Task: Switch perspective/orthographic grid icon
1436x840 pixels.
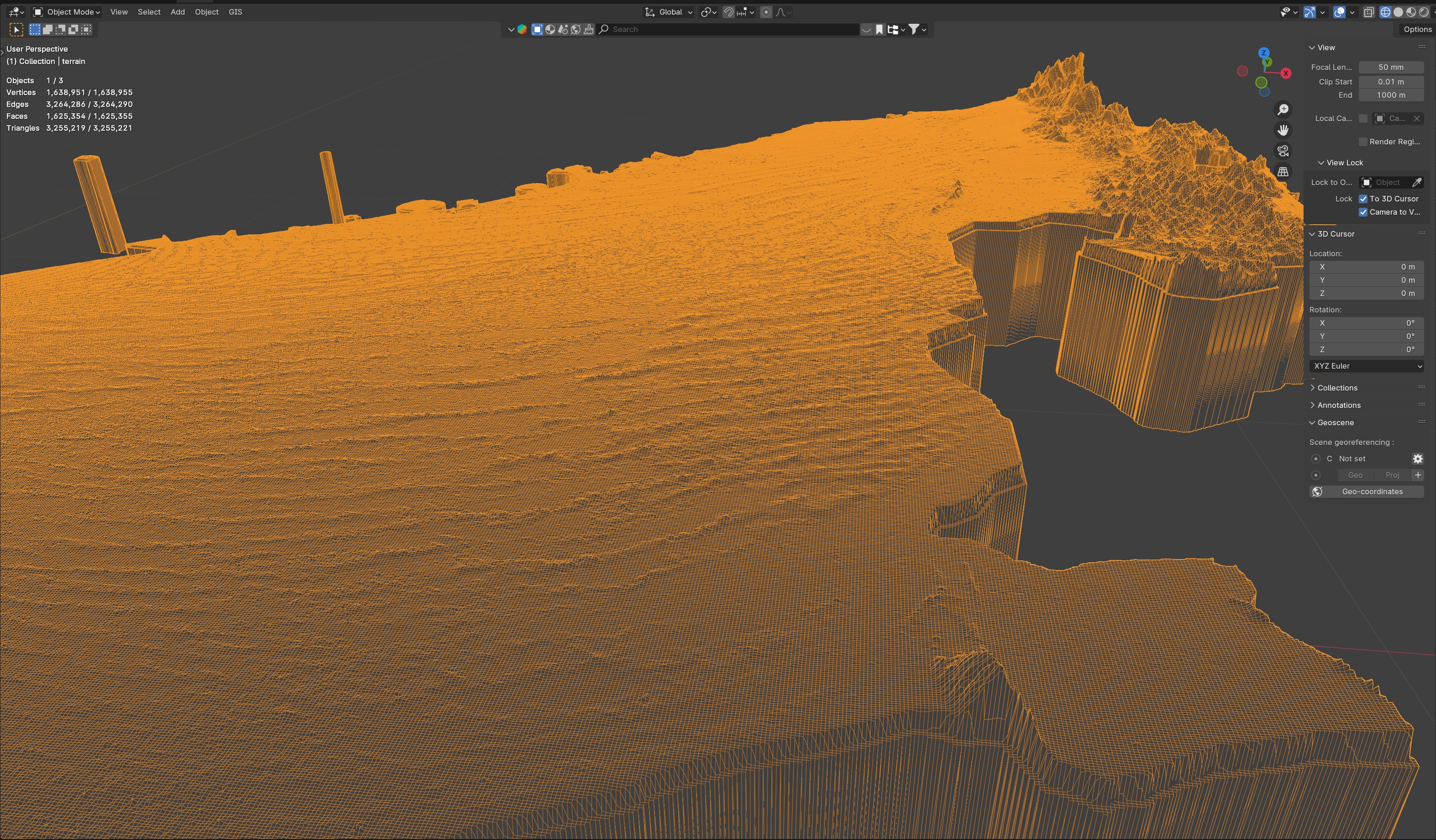Action: click(1283, 172)
